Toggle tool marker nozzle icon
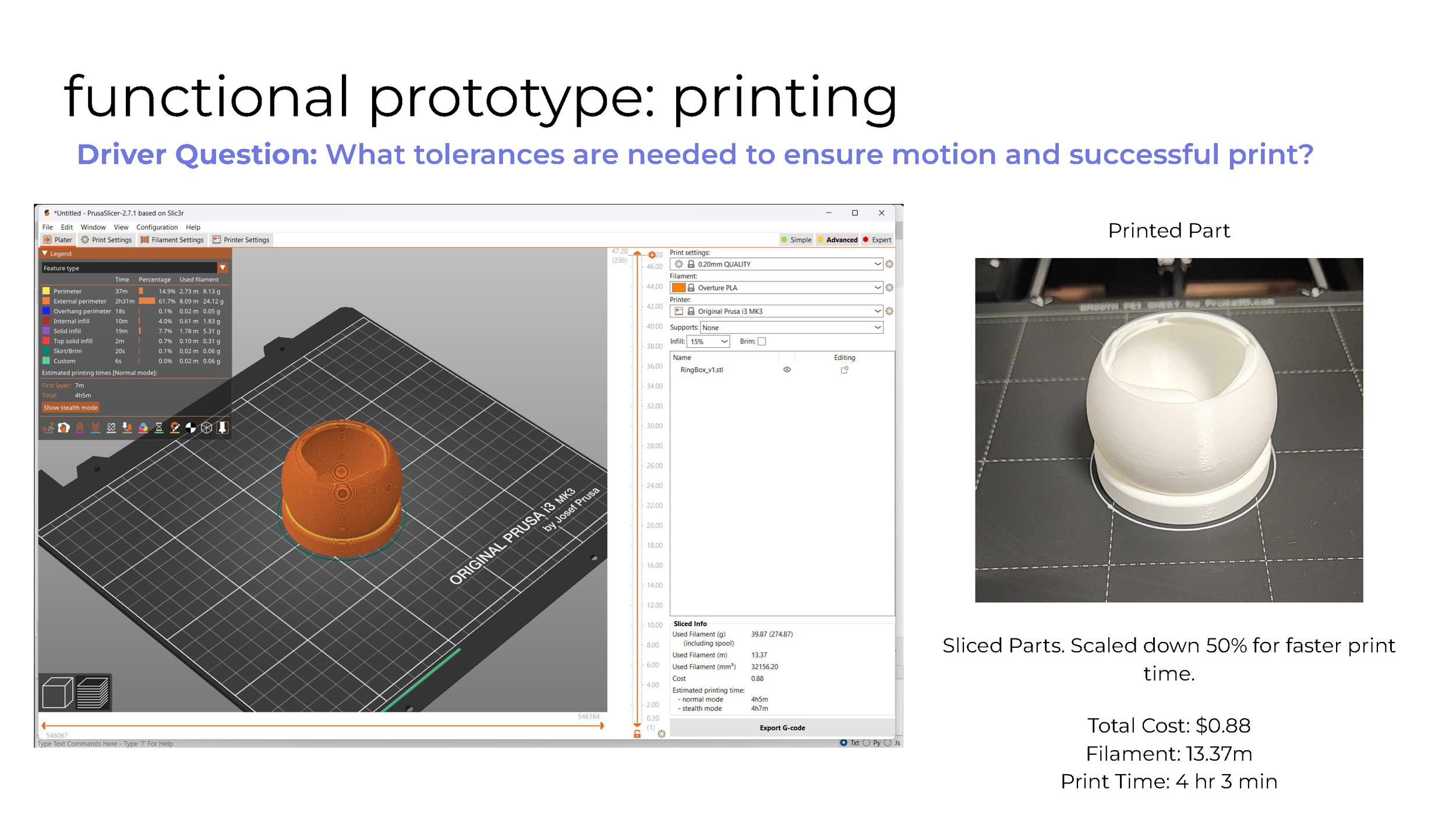 [222, 428]
